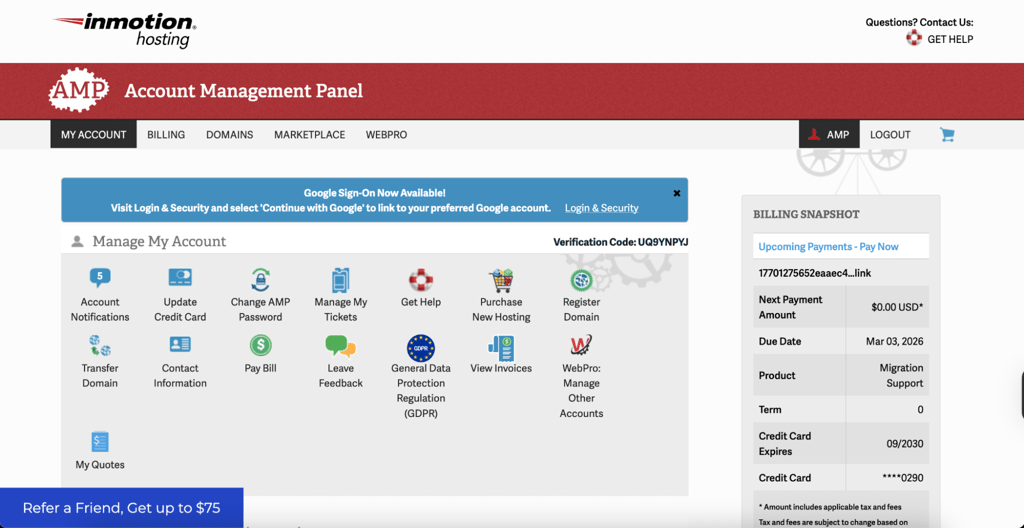This screenshot has height=528, width=1024.
Task: Click the InMotion Hosting logo
Action: tap(125, 31)
